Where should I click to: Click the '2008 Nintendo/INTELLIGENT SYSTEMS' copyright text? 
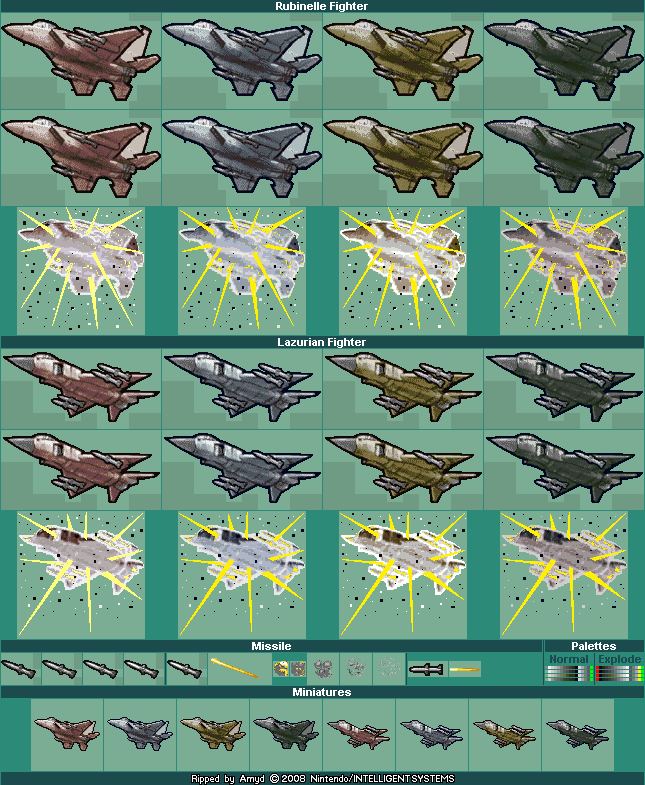(367, 779)
